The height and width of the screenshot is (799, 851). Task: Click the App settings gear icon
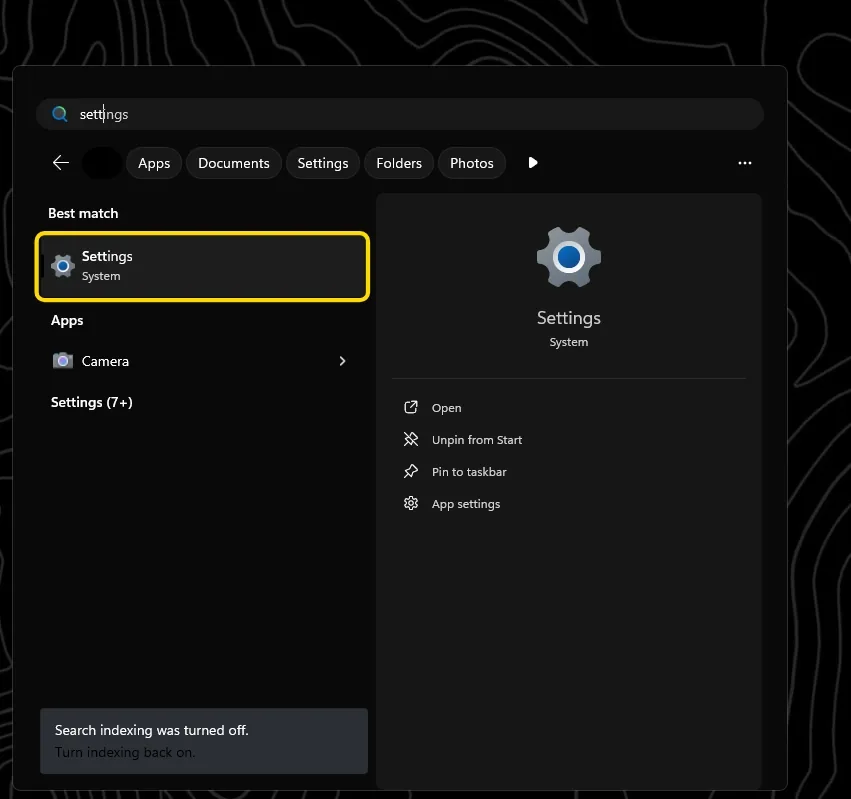[x=411, y=503]
